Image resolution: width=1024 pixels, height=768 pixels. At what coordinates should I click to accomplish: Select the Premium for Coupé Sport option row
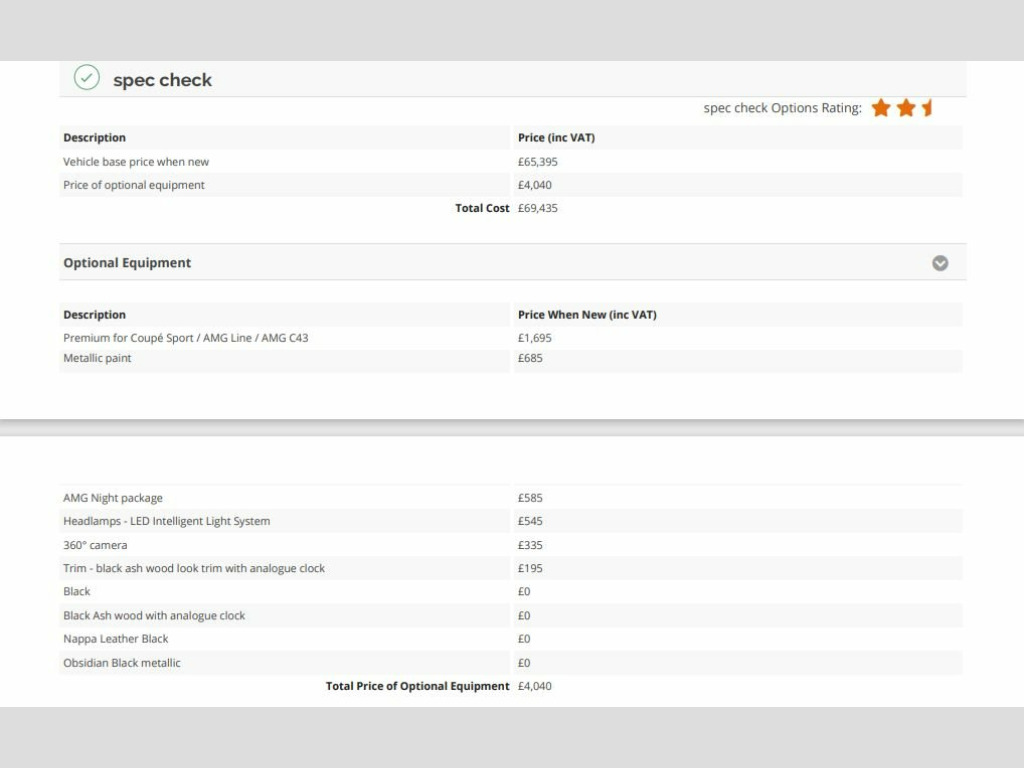(186, 338)
